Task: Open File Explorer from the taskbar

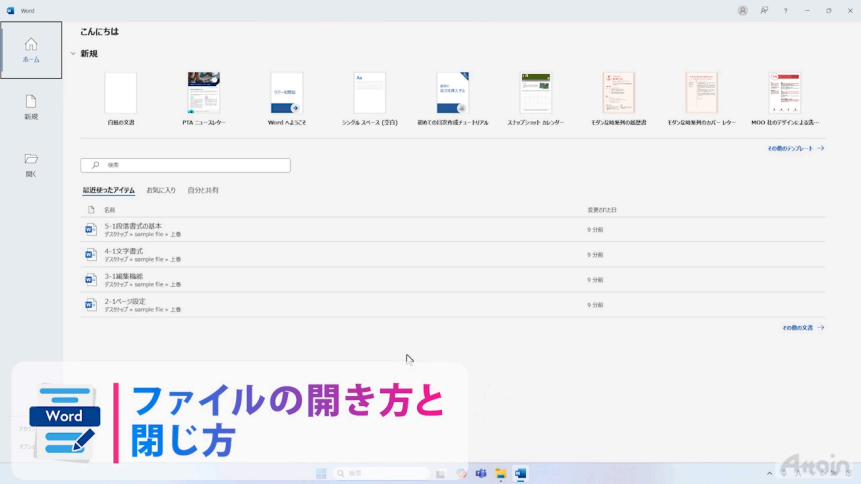Action: (501, 473)
